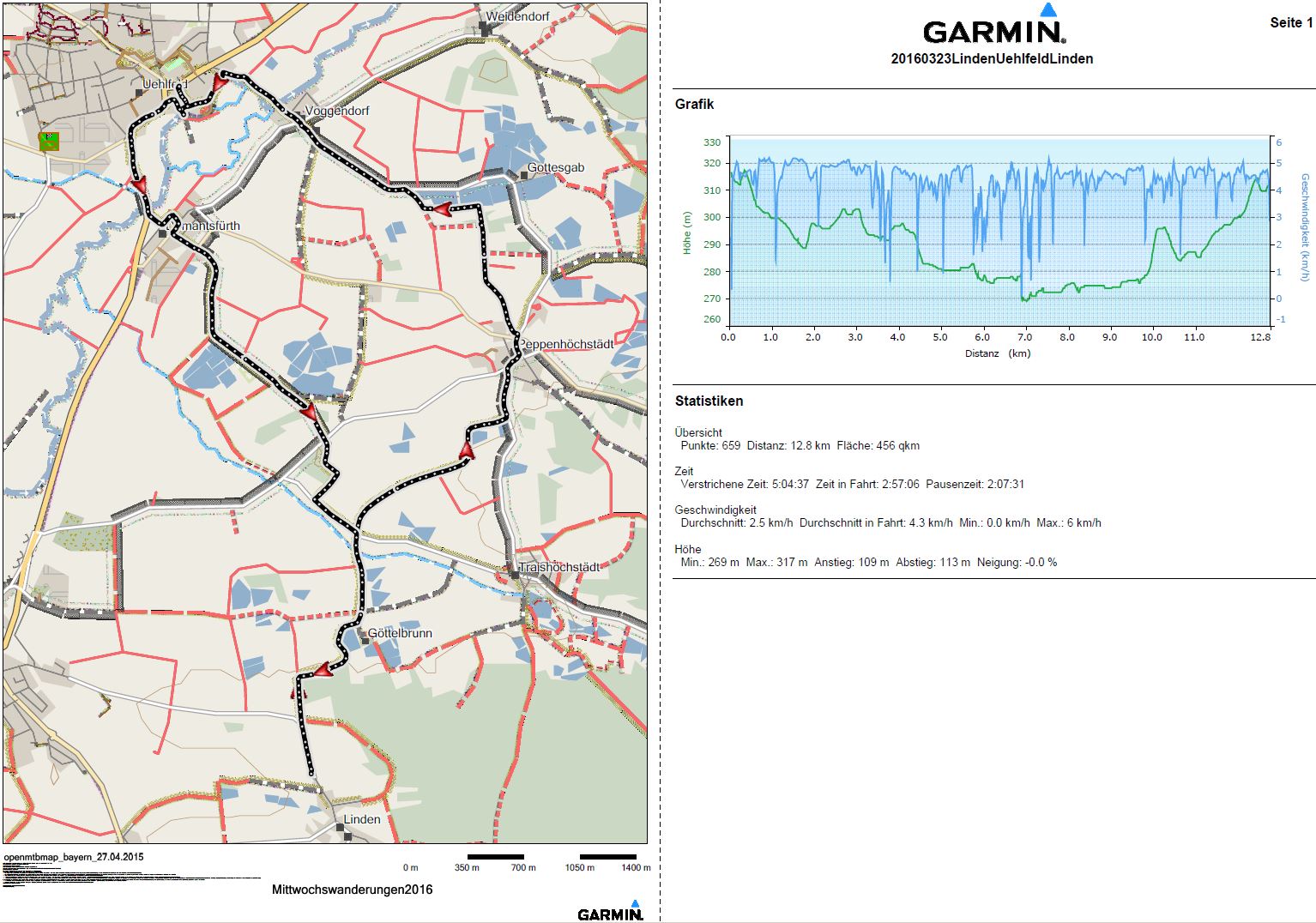
Task: Click the Mittwochswanderungen2016 caption under the map
Action: tap(352, 890)
